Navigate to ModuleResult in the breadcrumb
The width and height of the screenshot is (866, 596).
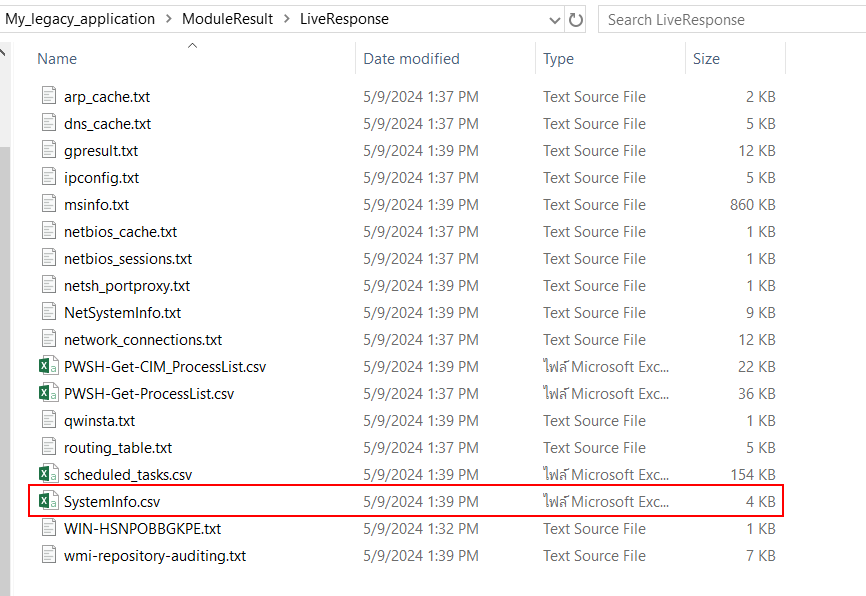click(227, 19)
